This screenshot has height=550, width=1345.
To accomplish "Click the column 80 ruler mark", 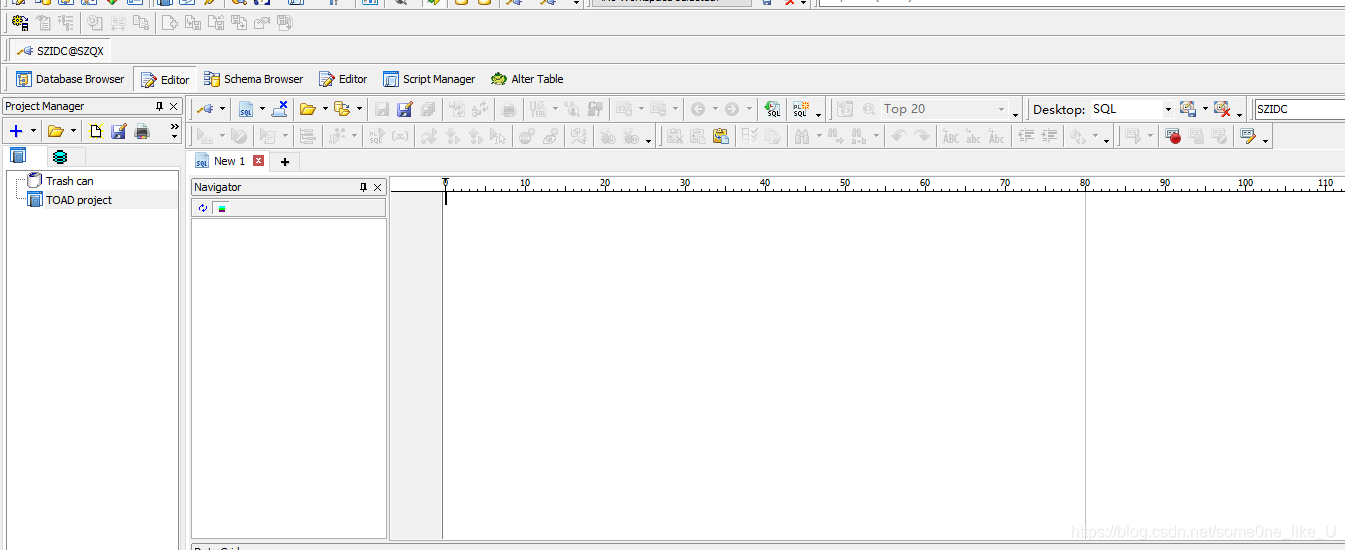I will click(1085, 183).
